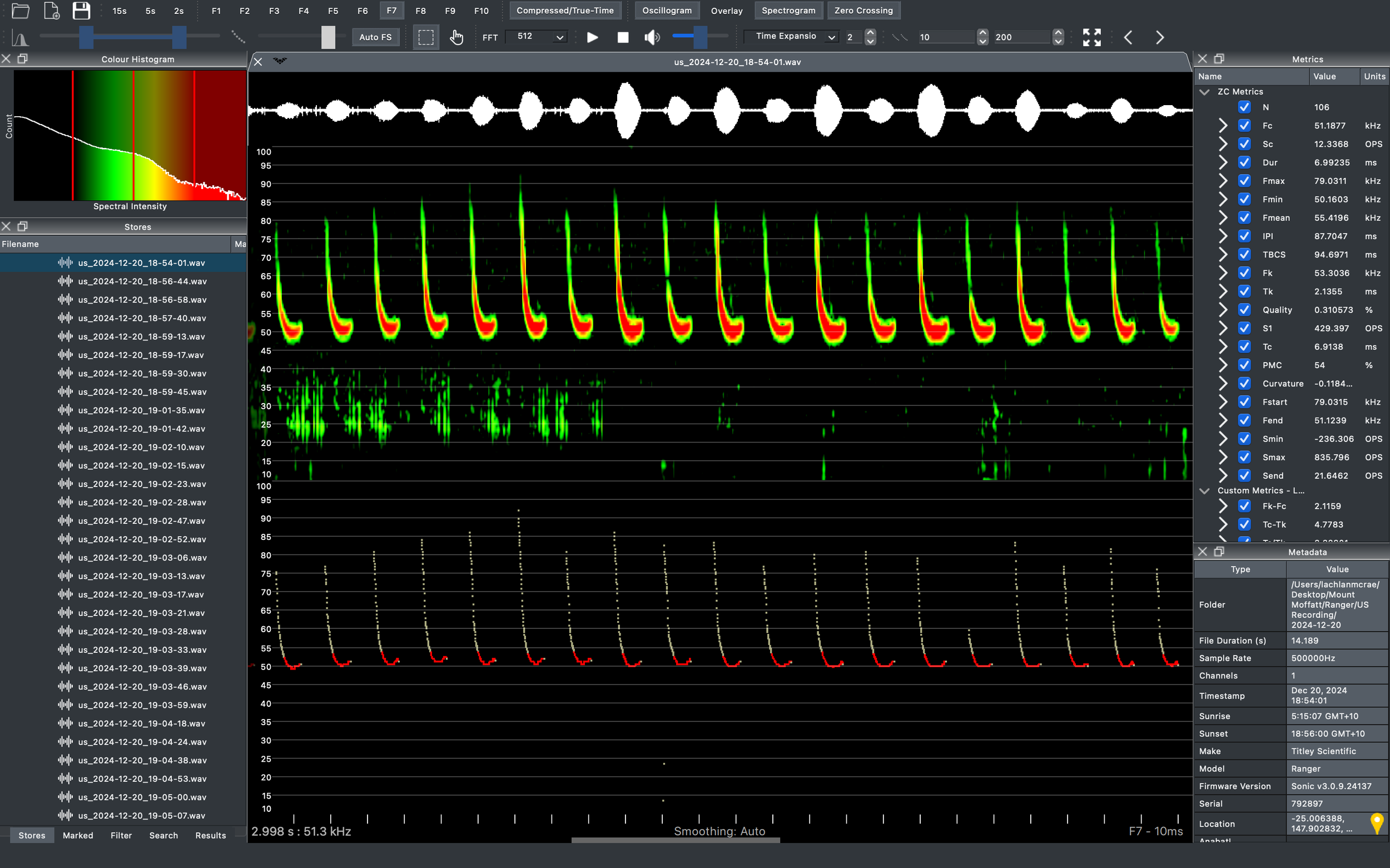The image size is (1390, 868).
Task: Click the open folder icon
Action: tap(21, 11)
